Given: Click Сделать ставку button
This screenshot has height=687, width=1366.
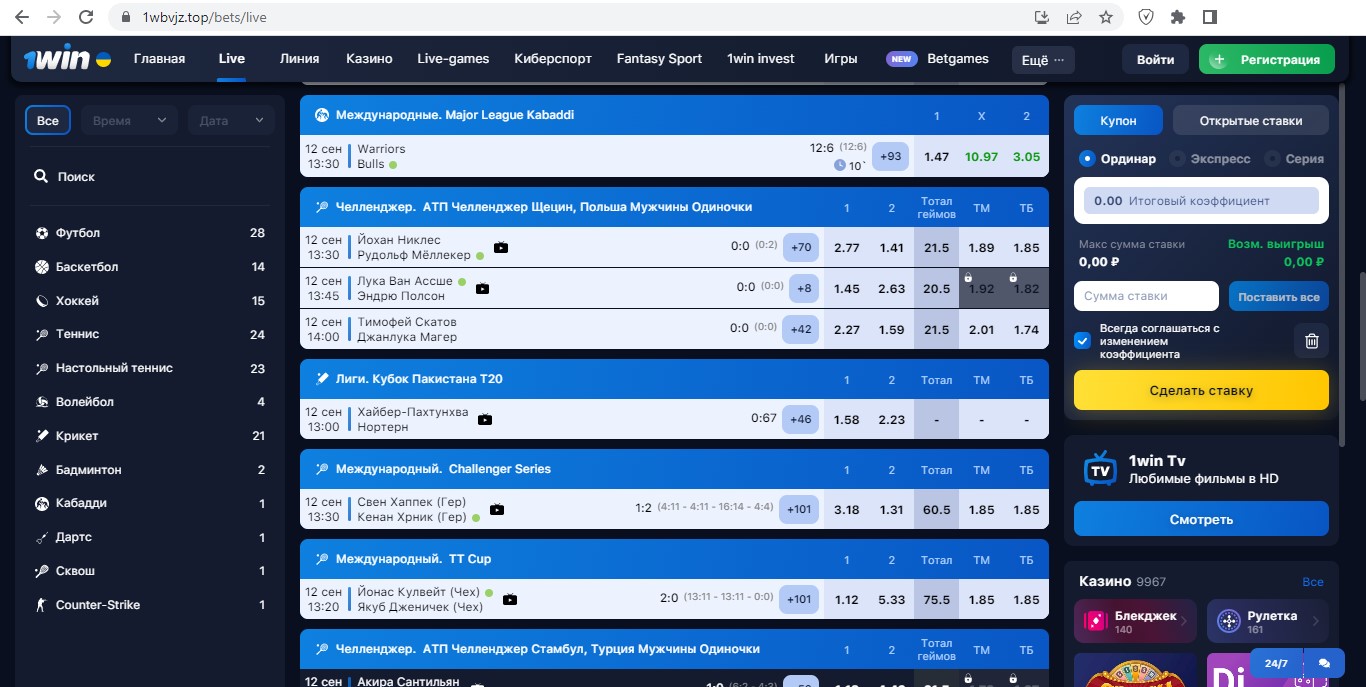Looking at the screenshot, I should [x=1201, y=391].
